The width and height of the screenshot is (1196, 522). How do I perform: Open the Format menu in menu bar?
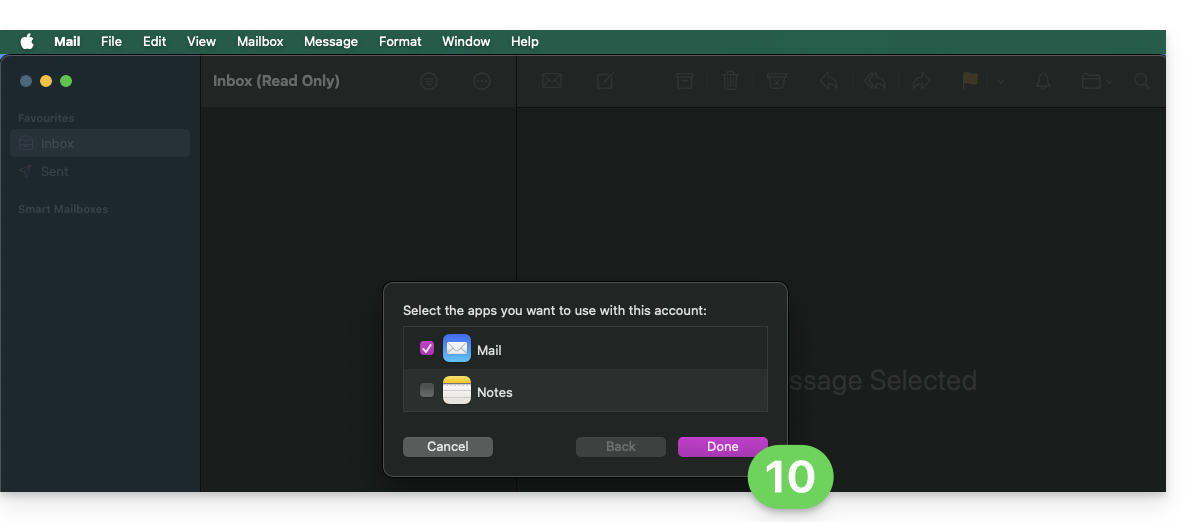[400, 41]
